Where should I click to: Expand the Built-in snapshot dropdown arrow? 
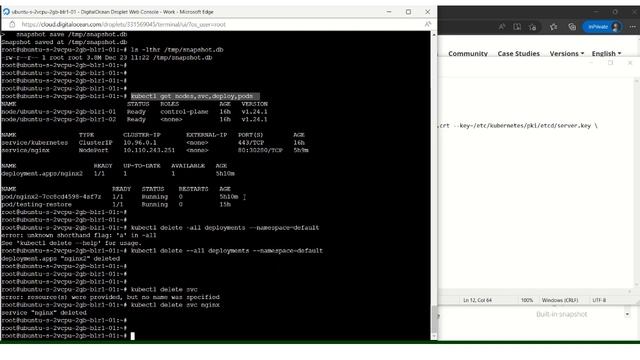point(627,314)
